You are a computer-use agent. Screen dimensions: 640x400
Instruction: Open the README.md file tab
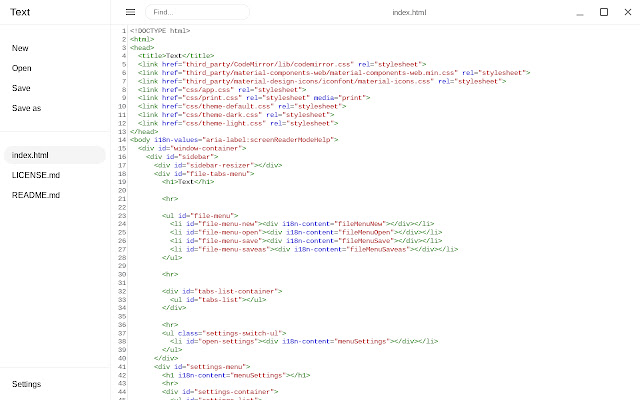click(36, 195)
